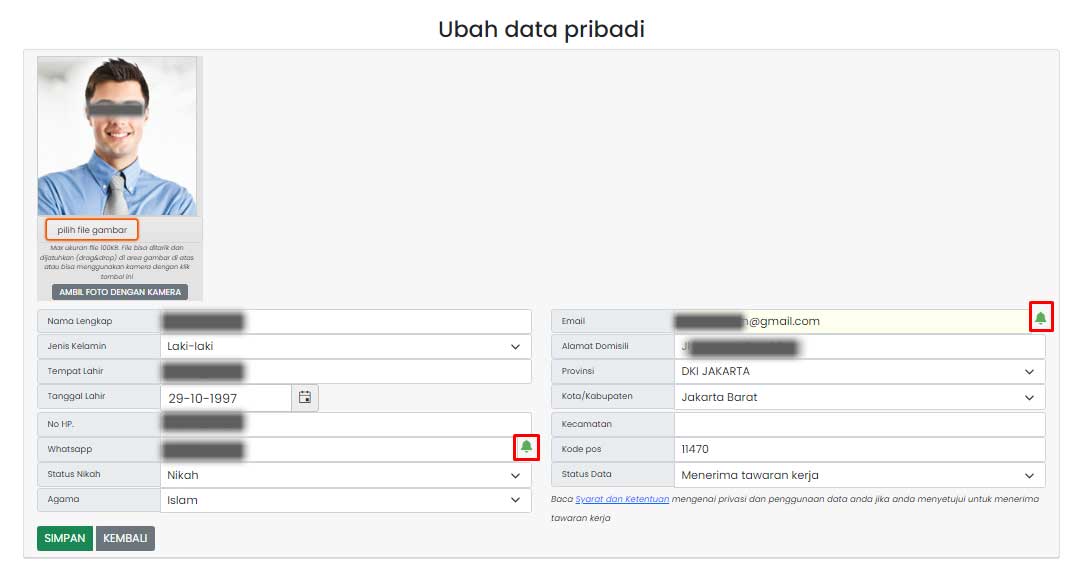Focus the Nama Lengkap input field
This screenshot has width=1082, height=574.
pos(346,321)
